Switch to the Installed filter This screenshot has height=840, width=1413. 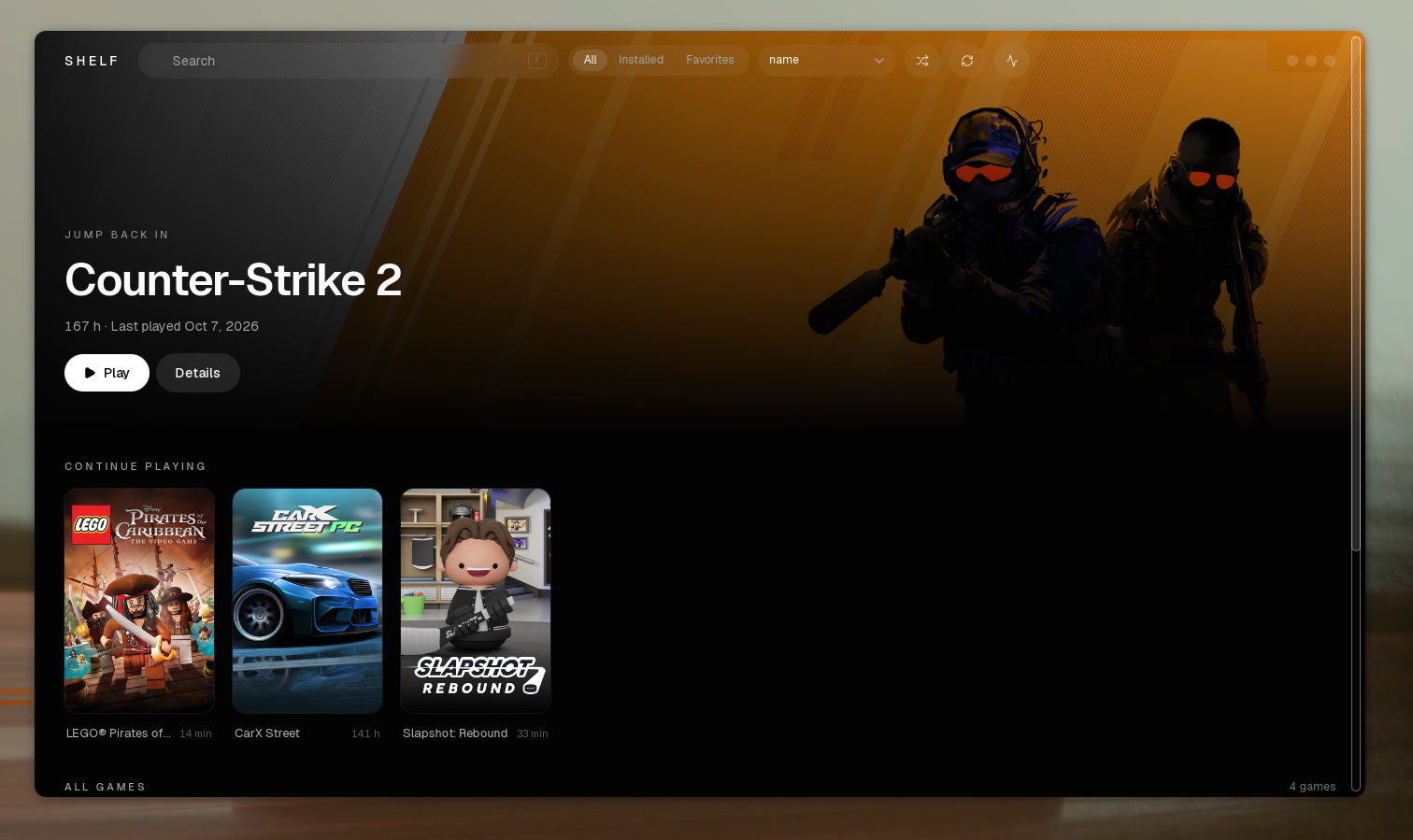pos(641,60)
